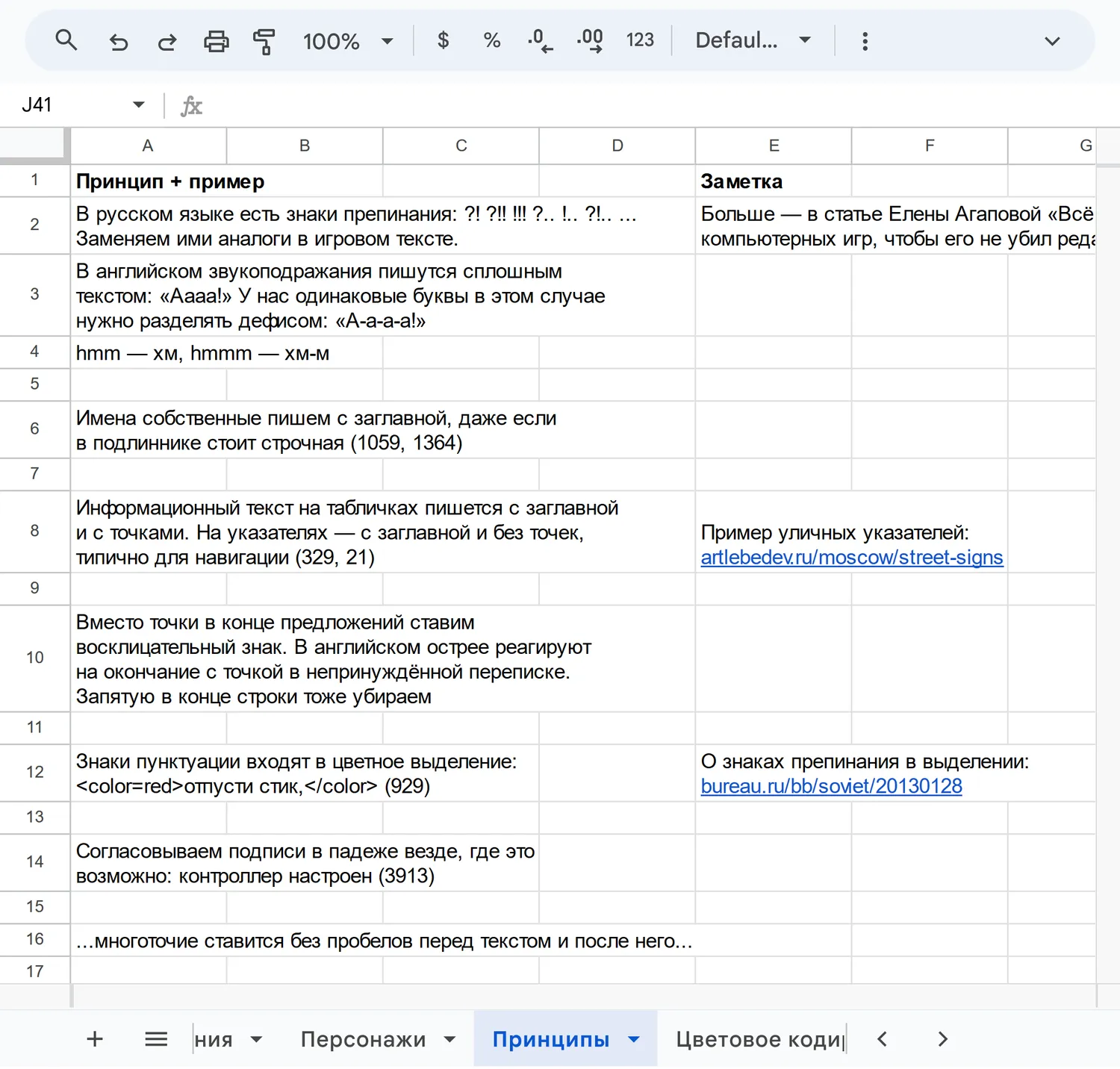This screenshot has height=1069, width=1120.
Task: Print the spreadsheet
Action: point(217,41)
